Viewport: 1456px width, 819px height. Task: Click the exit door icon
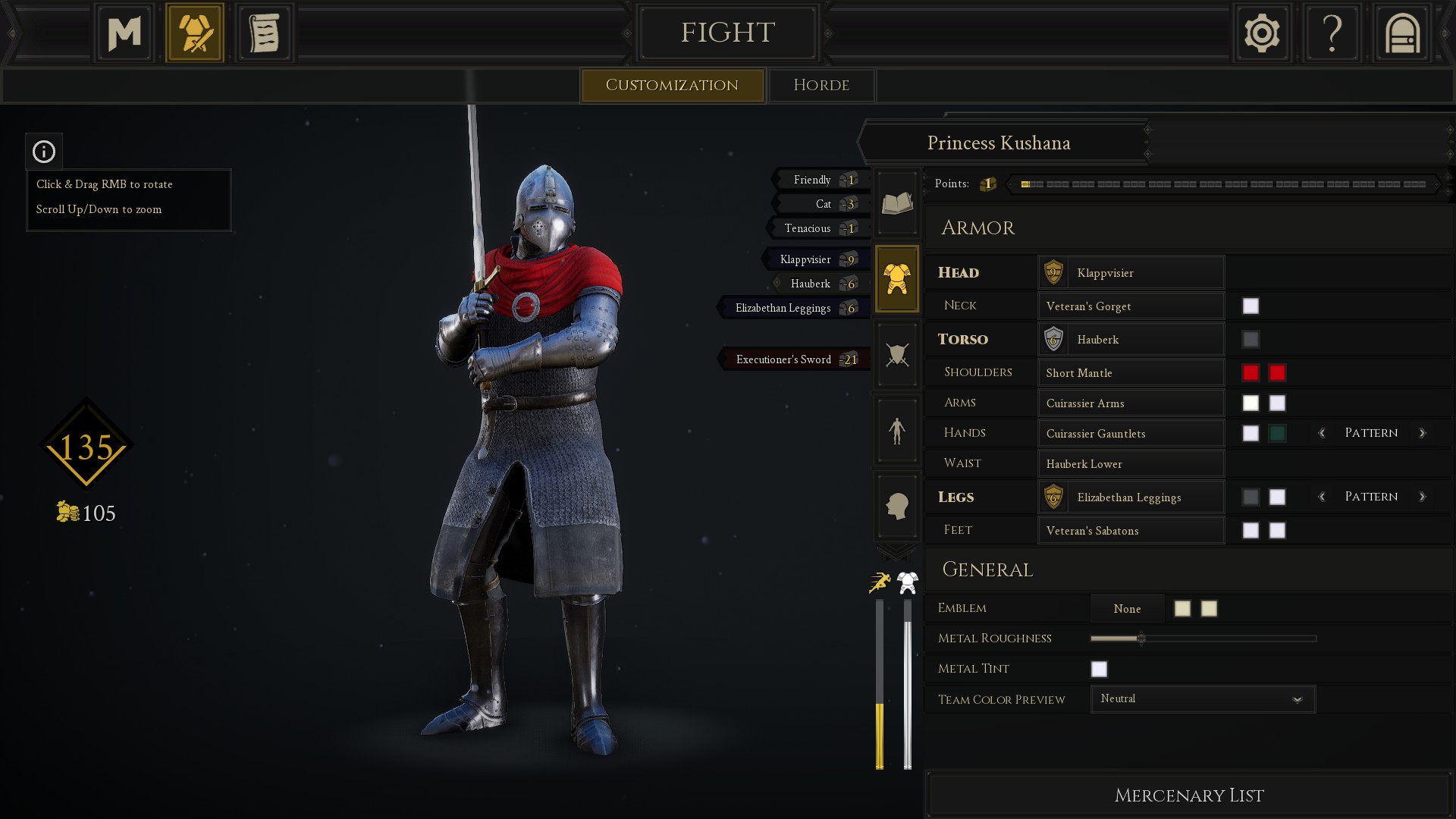tap(1402, 33)
